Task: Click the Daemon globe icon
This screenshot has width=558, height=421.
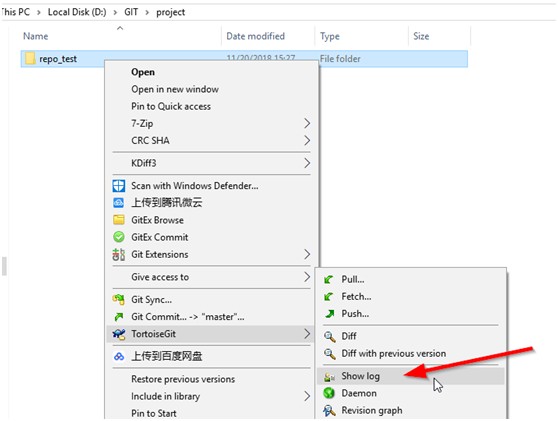Action: click(x=329, y=393)
